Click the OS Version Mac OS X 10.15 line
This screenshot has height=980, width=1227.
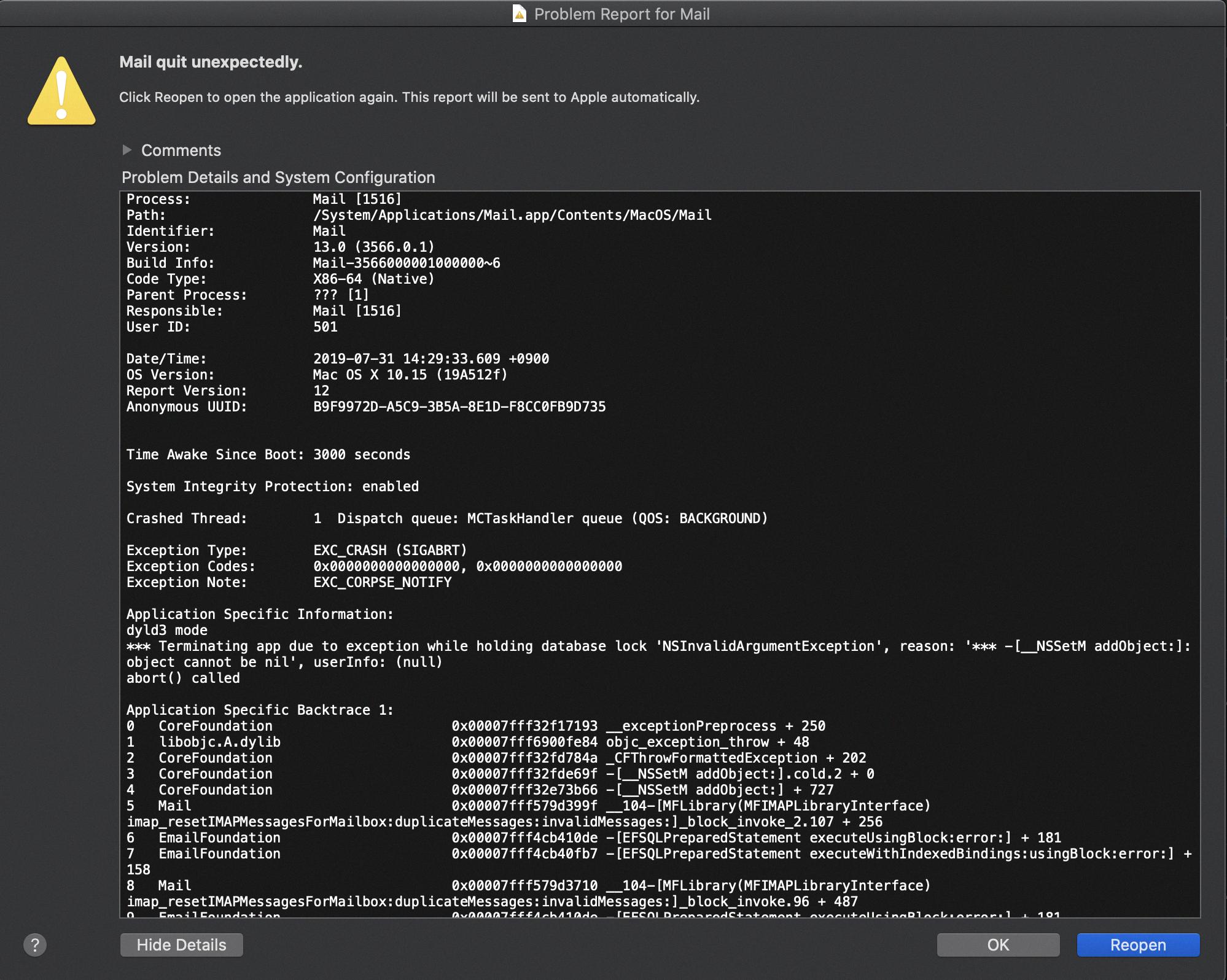click(x=410, y=375)
